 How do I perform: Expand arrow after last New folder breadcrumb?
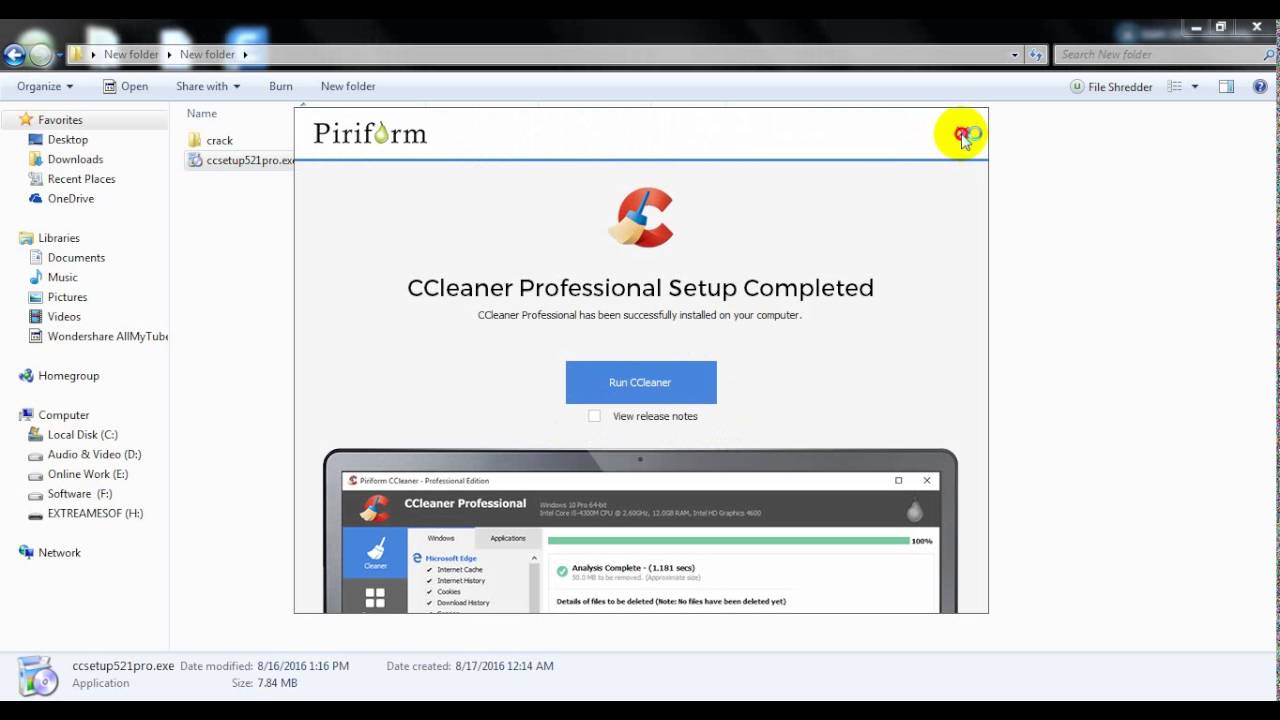point(245,54)
